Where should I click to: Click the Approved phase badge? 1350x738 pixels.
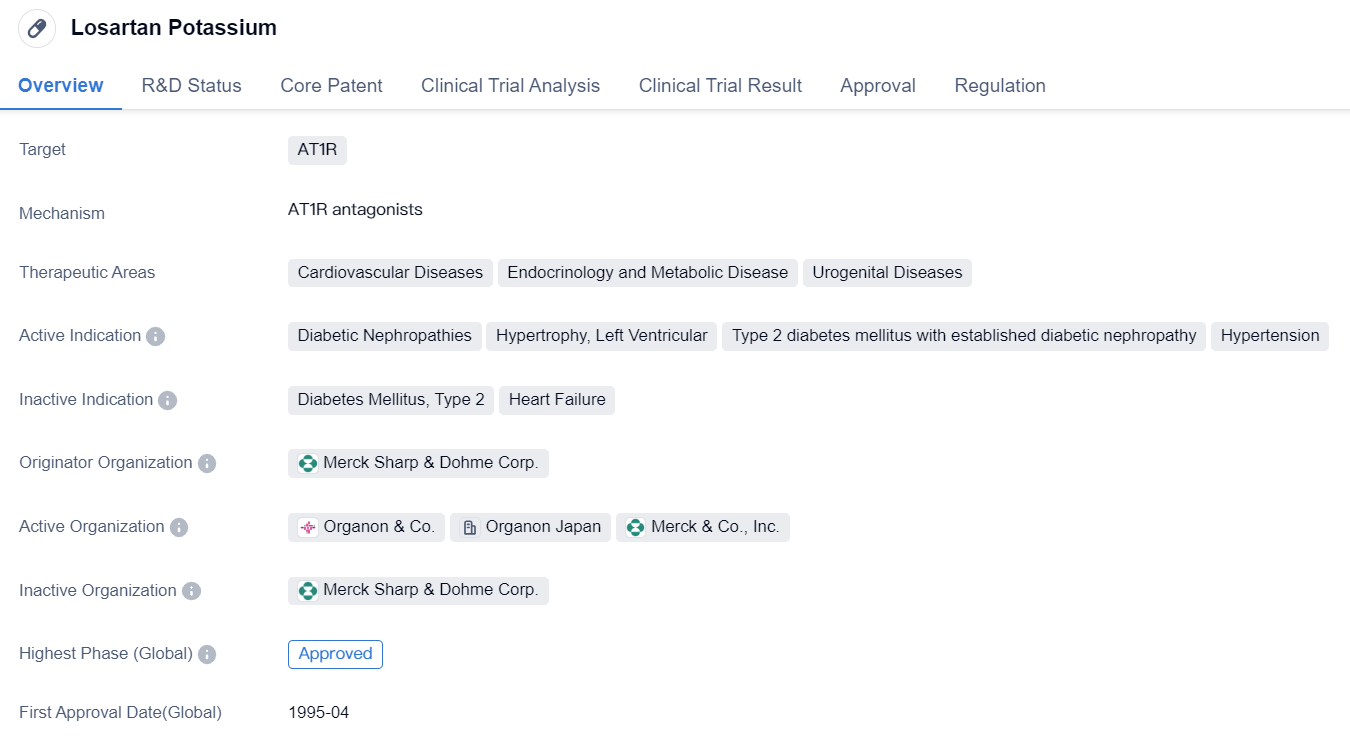335,654
